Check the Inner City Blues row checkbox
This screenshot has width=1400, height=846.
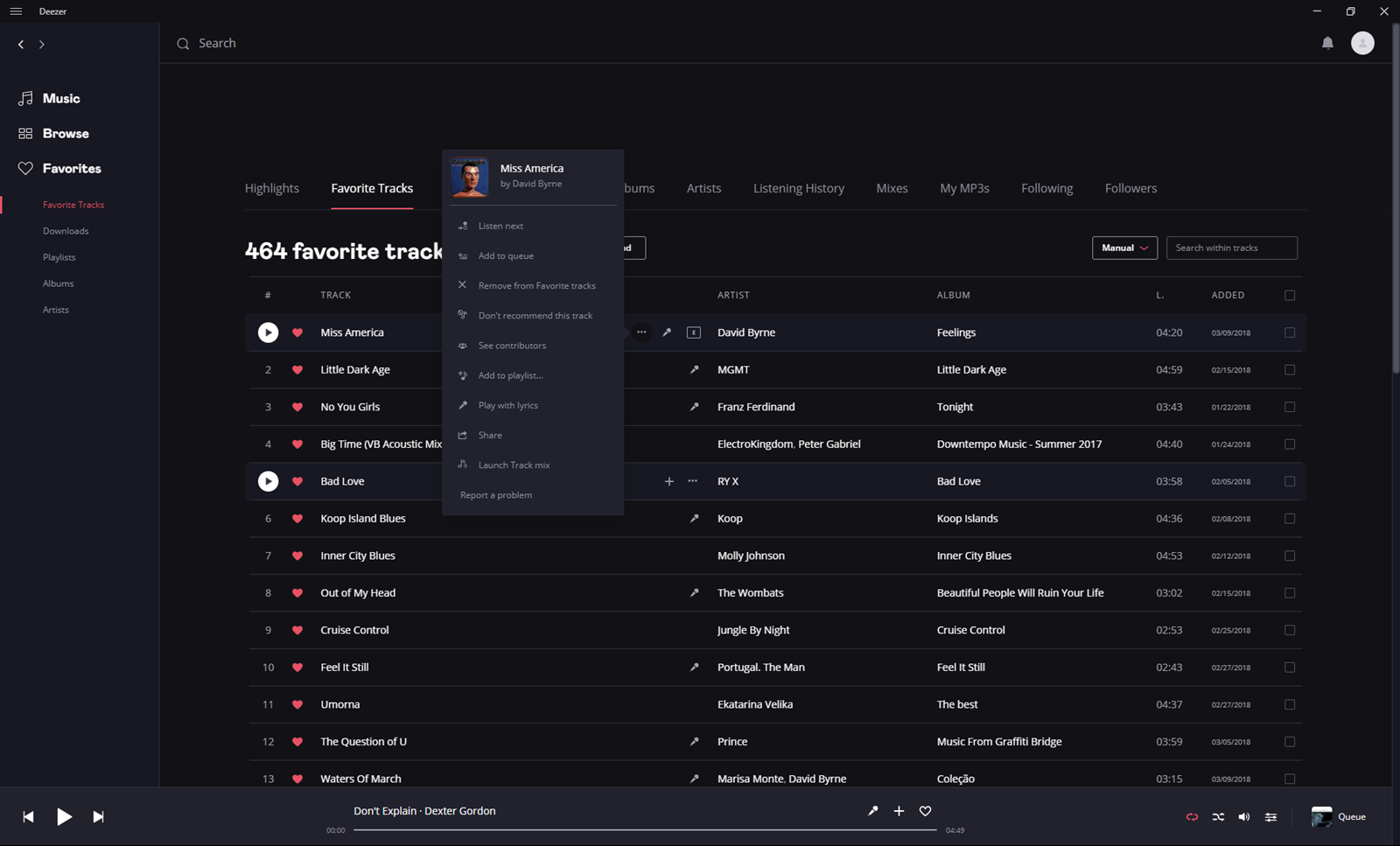click(x=1290, y=556)
